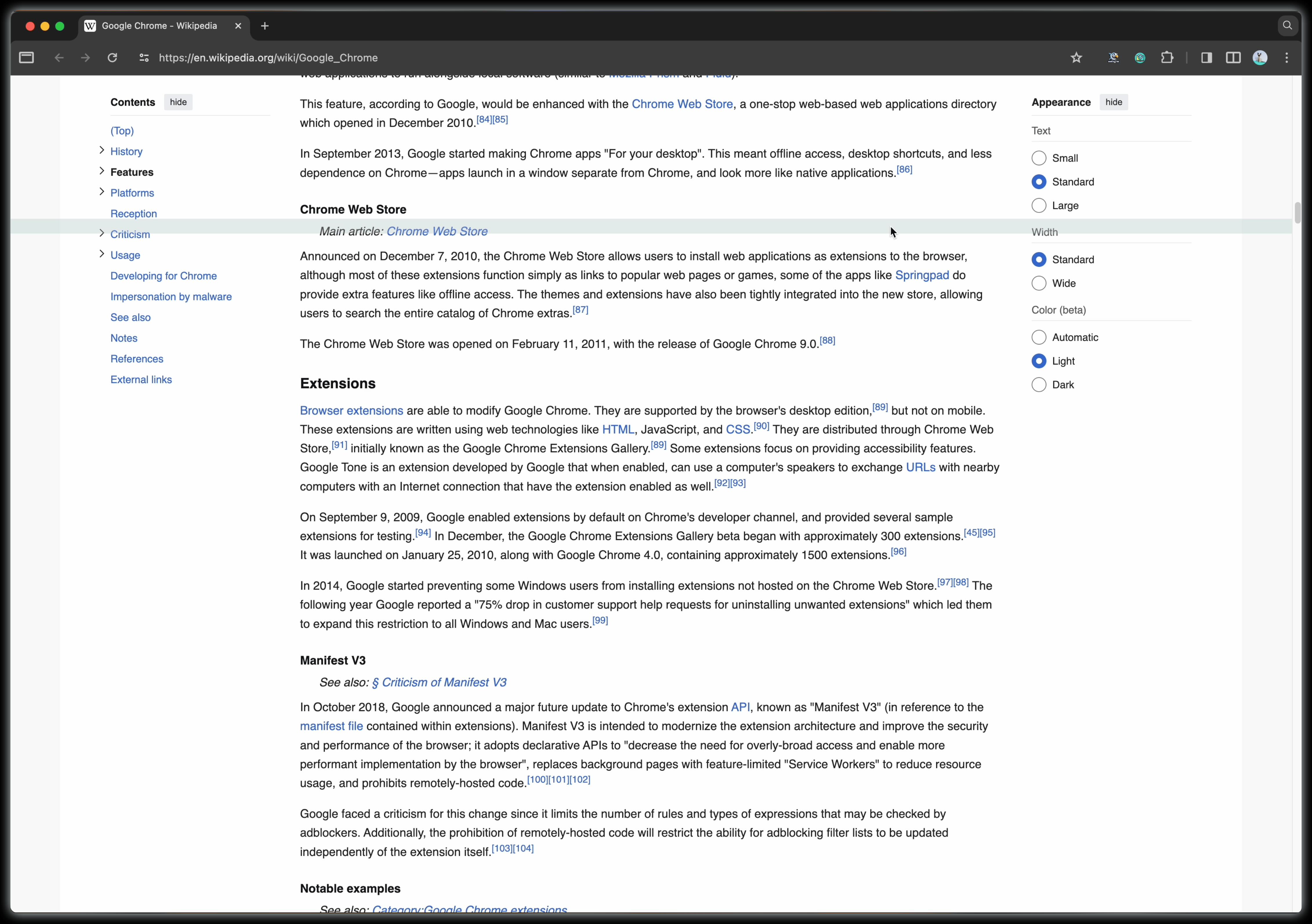Image resolution: width=1312 pixels, height=924 pixels.
Task: Click the cat profile avatar
Action: point(1260,58)
